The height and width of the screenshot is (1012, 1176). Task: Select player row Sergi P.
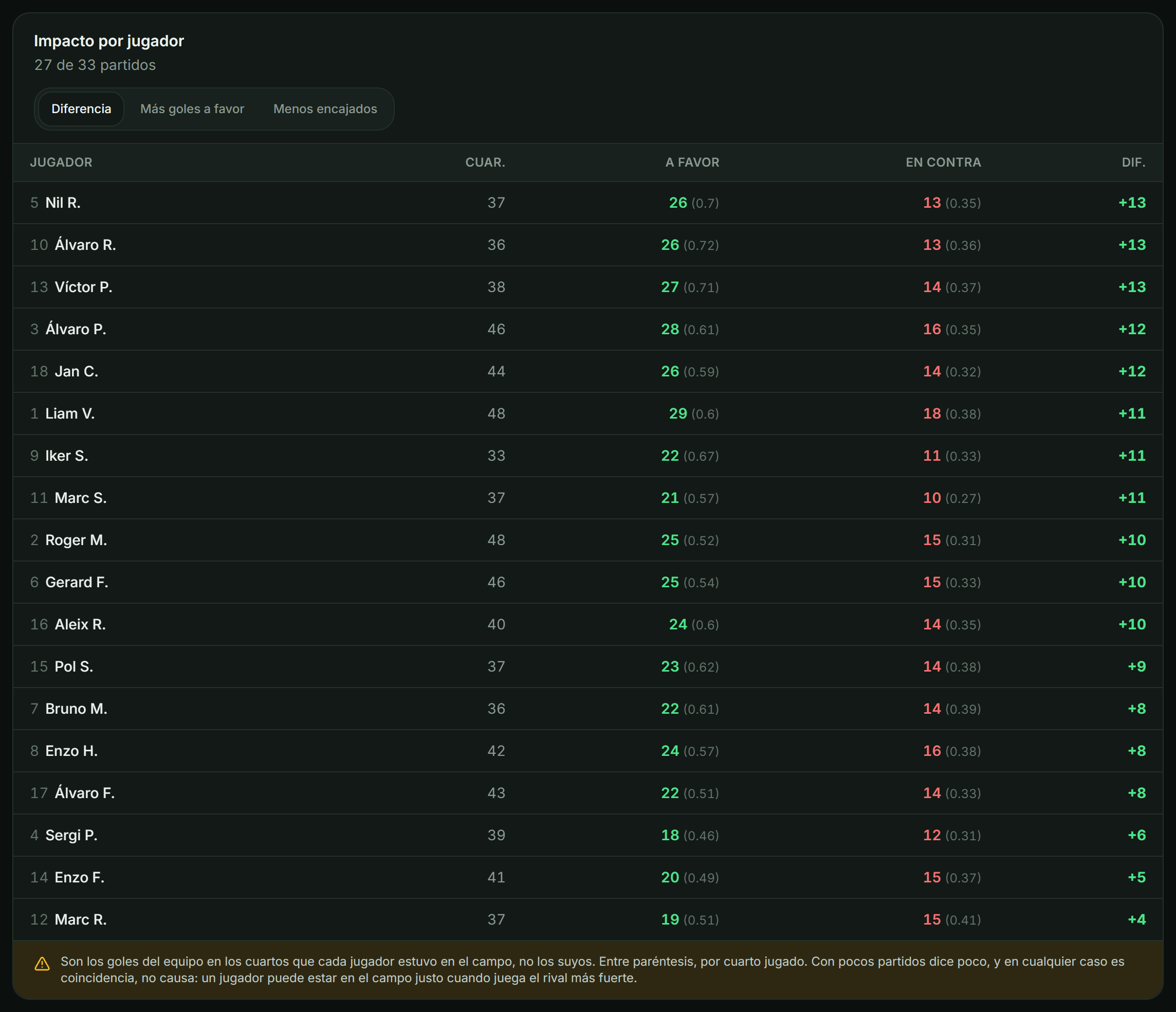[x=588, y=836]
